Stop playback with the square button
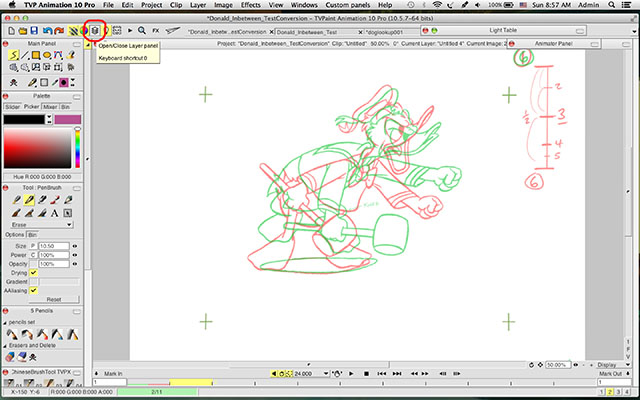 click(x=366, y=373)
